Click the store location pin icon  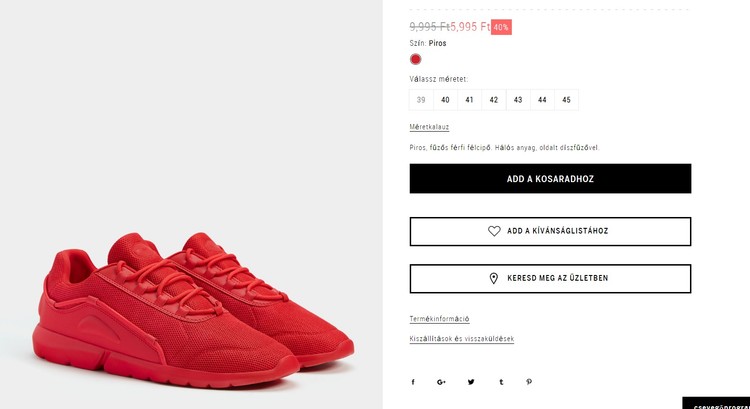(494, 278)
